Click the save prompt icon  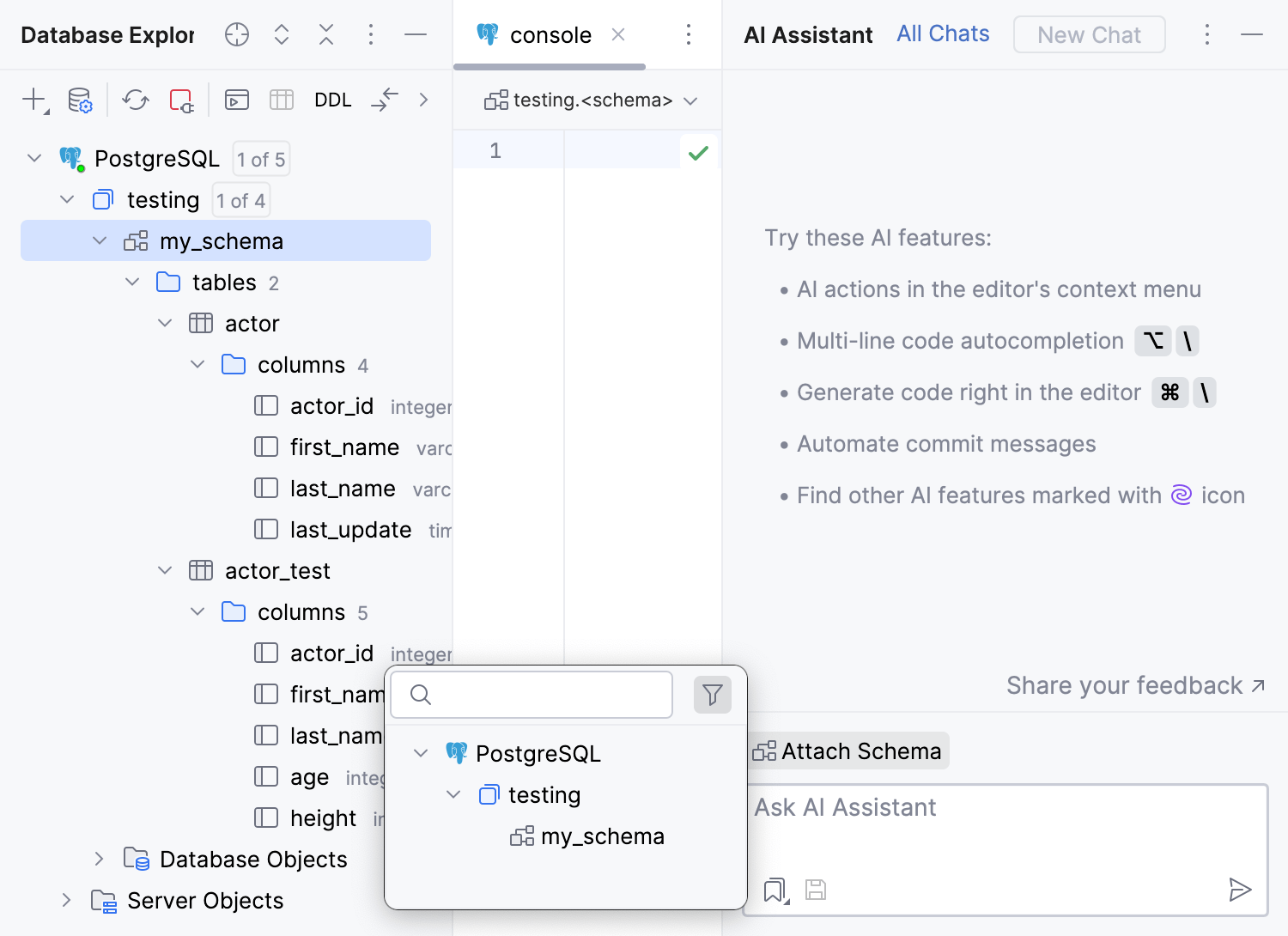(x=816, y=890)
